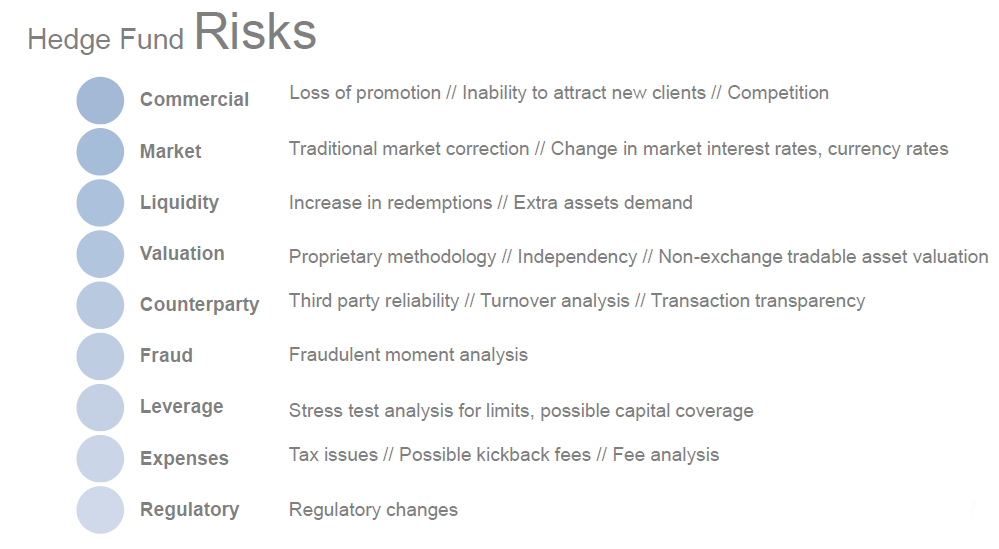Select the circle next to Fraud
The image size is (999, 549).
click(x=100, y=356)
